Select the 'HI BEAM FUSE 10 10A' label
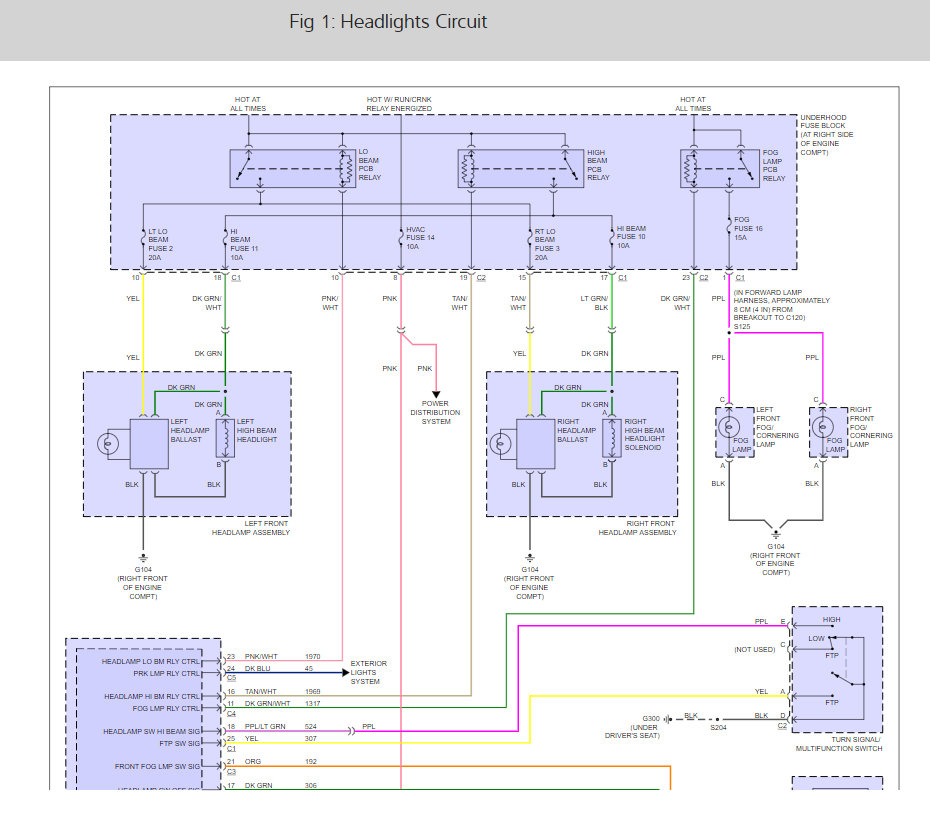Screen dimensions: 930x813 tap(631, 237)
